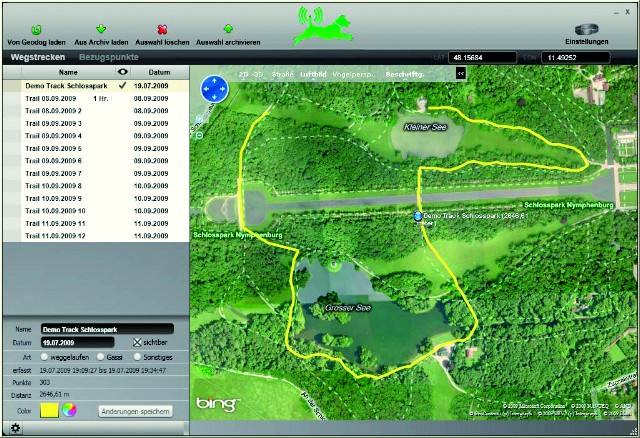Click the gear icon in bottom-left corner
This screenshot has height=438, width=640.
coord(16,428)
